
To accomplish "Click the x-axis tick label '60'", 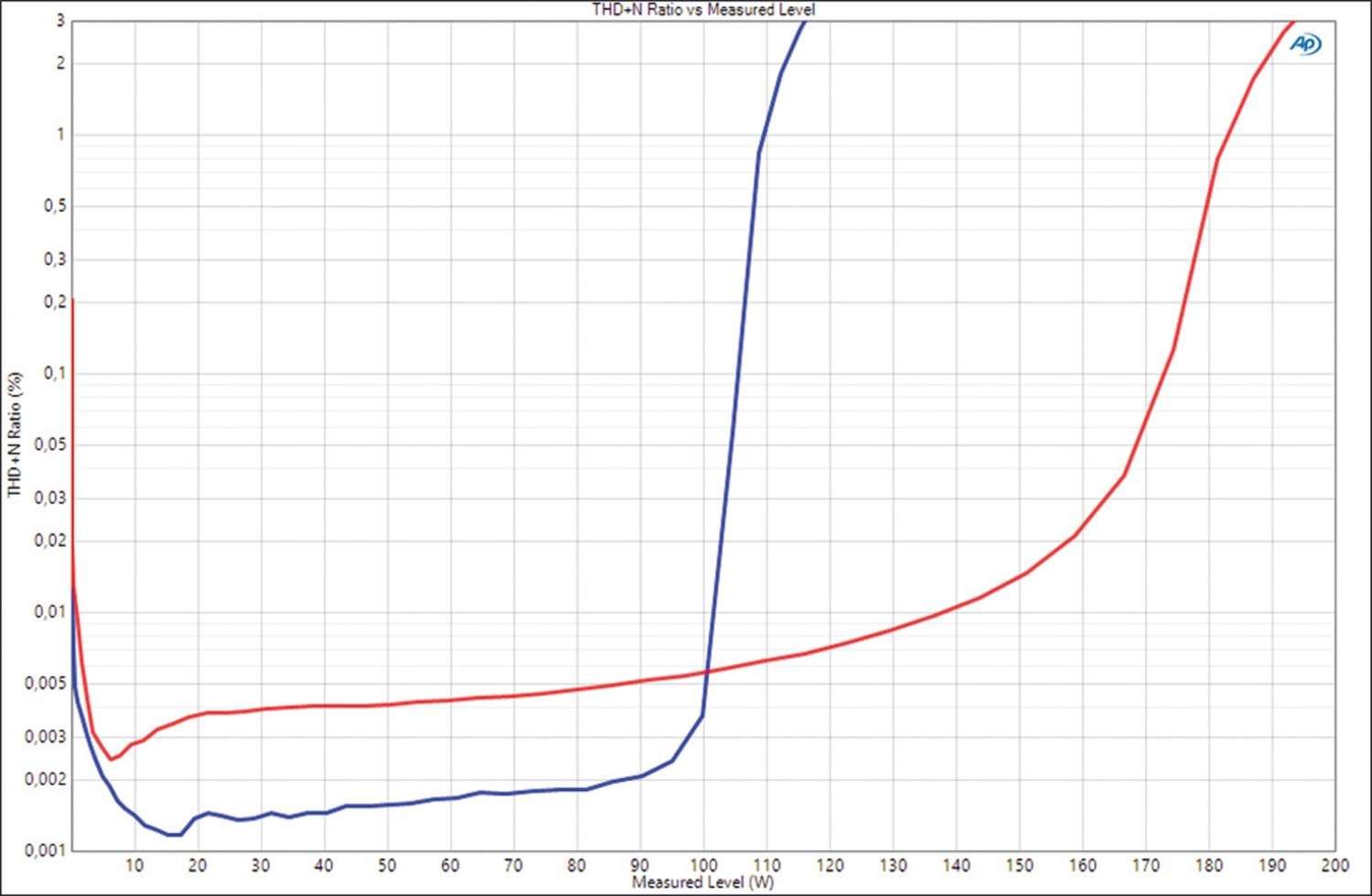I will click(450, 865).
